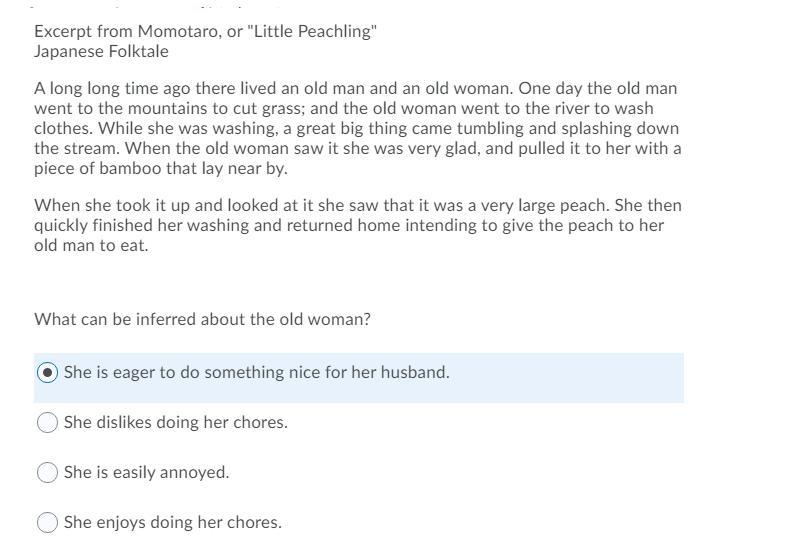Viewport: 789px width, 556px height.
Task: Click the line starting 'quickly finished her washing'
Action: (348, 226)
